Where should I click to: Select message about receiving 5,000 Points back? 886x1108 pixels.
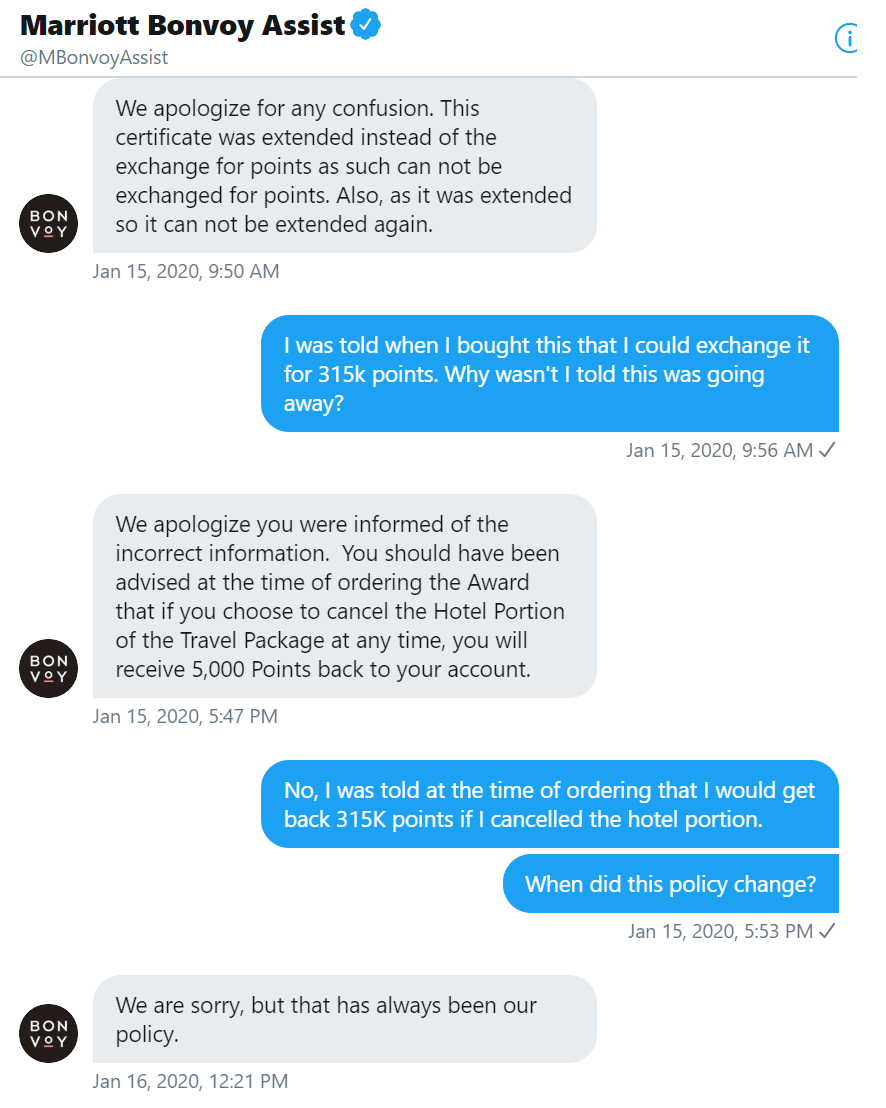point(345,596)
